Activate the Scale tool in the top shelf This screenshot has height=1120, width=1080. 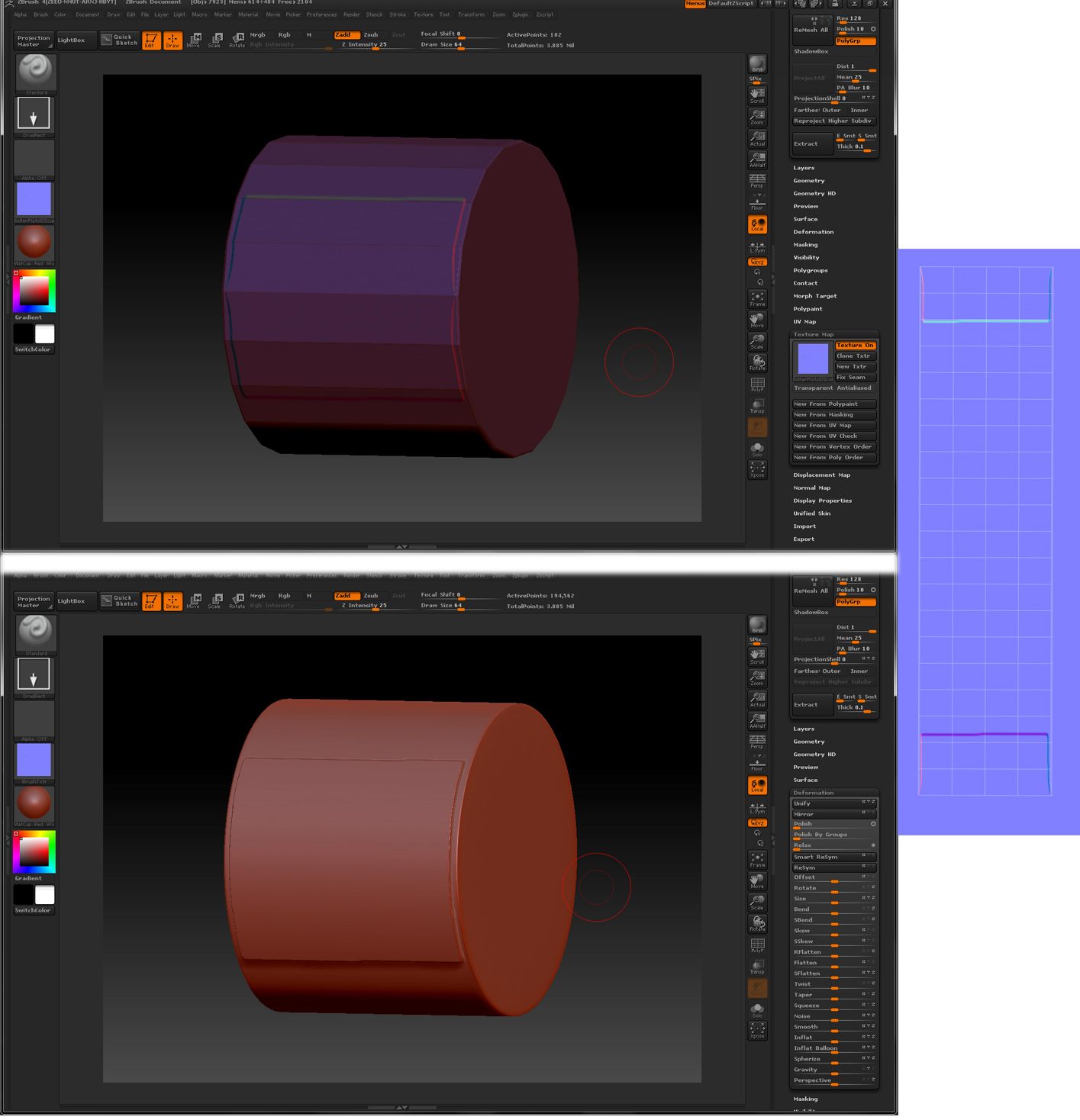pos(216,39)
